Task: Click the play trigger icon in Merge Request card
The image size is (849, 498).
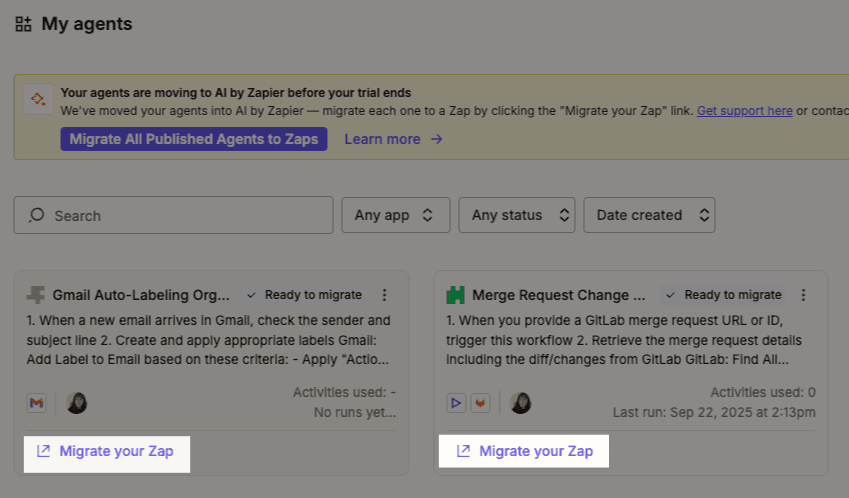Action: click(456, 403)
